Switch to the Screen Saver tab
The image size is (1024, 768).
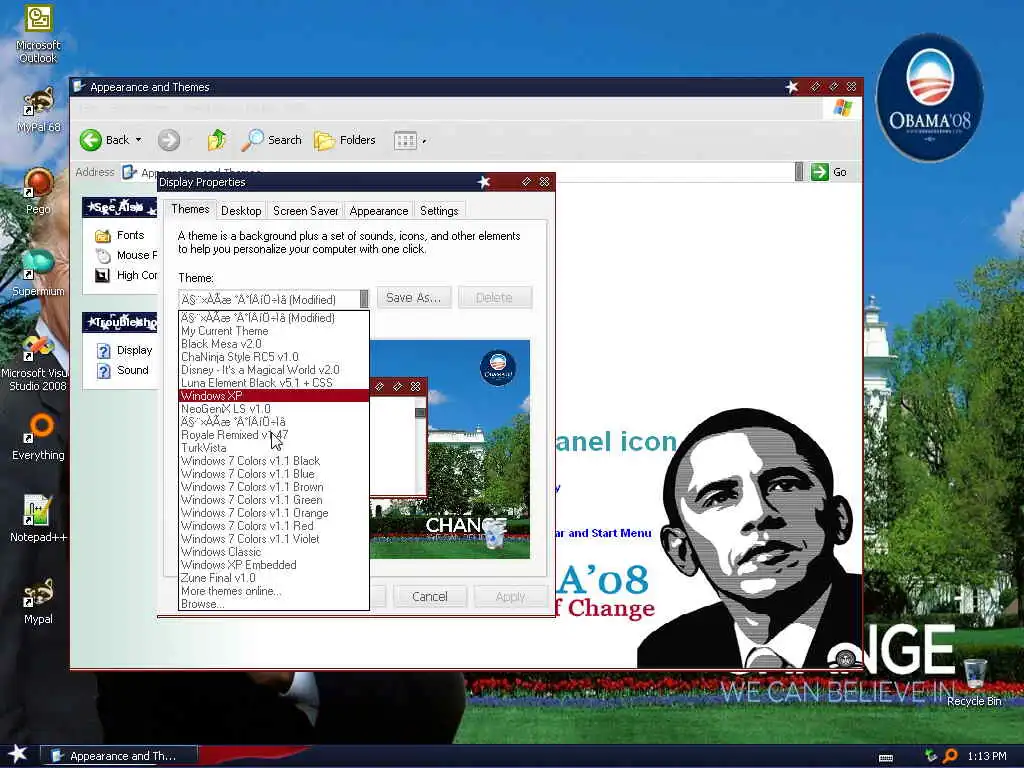(x=306, y=211)
